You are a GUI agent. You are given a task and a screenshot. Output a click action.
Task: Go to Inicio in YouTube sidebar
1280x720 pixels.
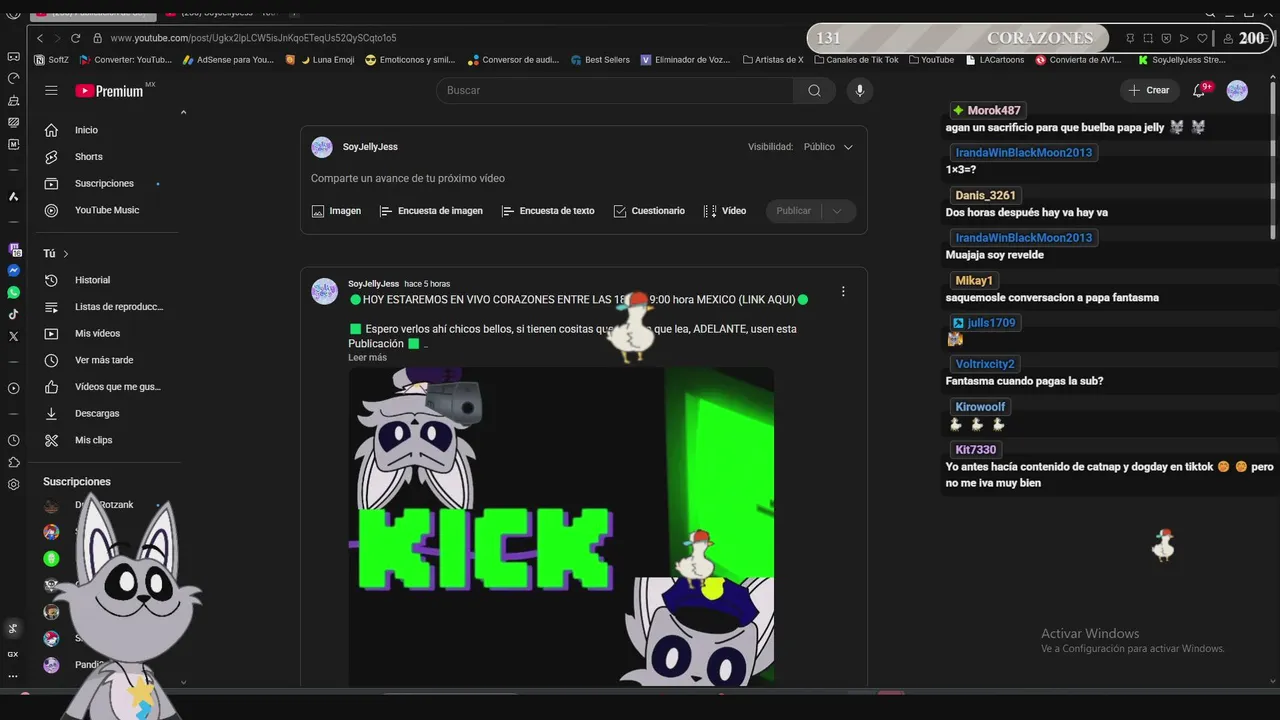point(86,130)
